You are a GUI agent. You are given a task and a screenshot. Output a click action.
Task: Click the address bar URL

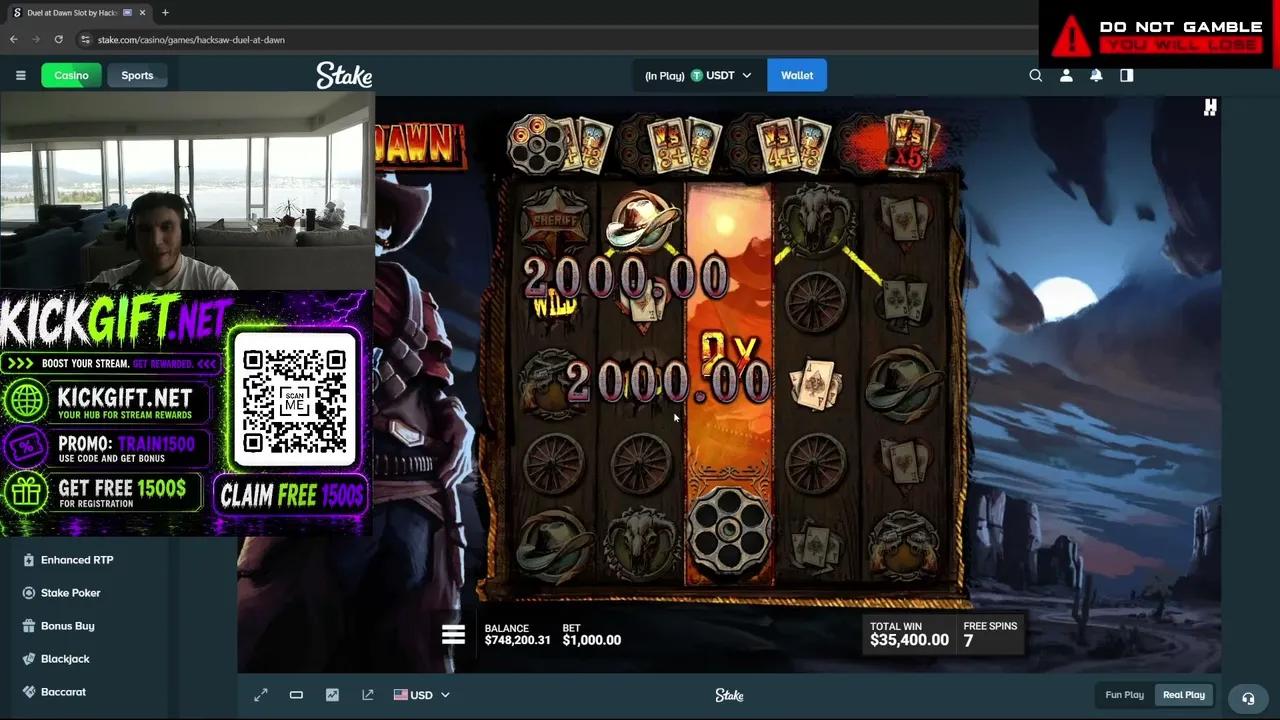[x=191, y=39]
